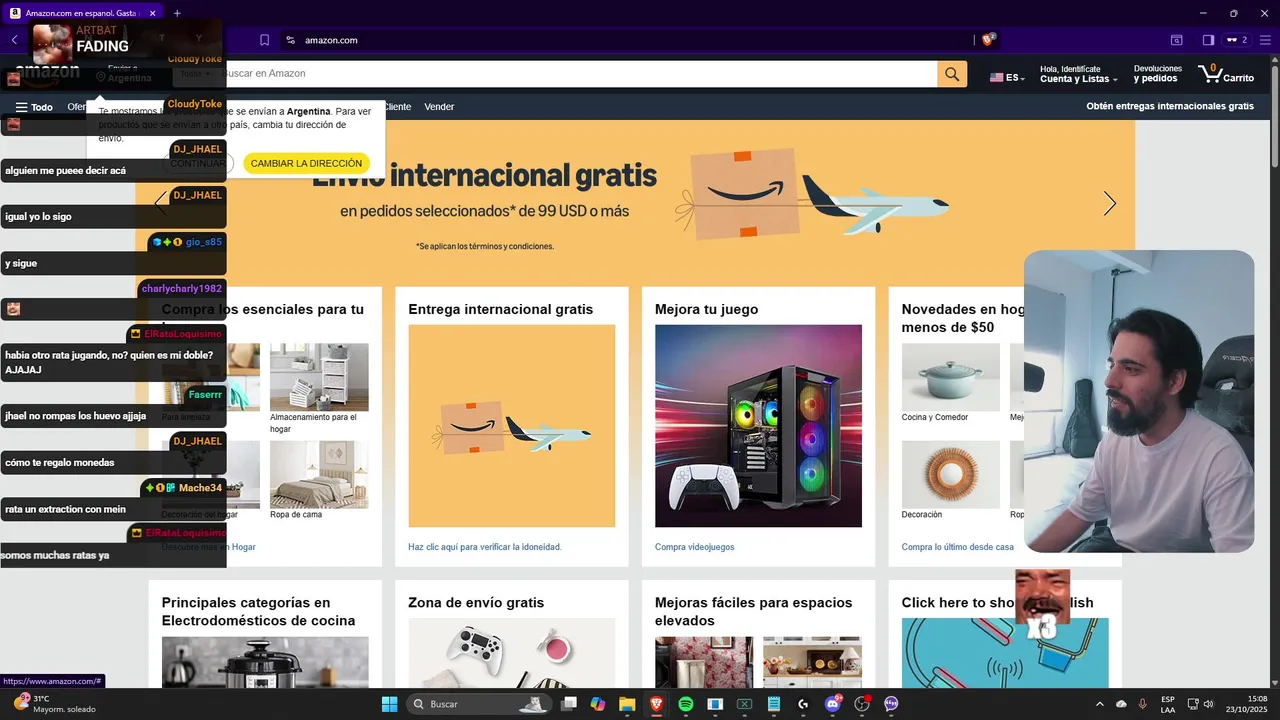
Task: Go to previous banner with left arrow
Action: (161, 204)
